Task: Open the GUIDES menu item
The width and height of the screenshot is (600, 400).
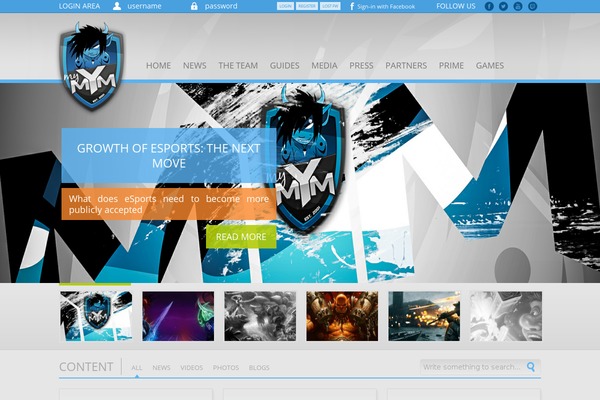Action: pyautogui.click(x=284, y=65)
